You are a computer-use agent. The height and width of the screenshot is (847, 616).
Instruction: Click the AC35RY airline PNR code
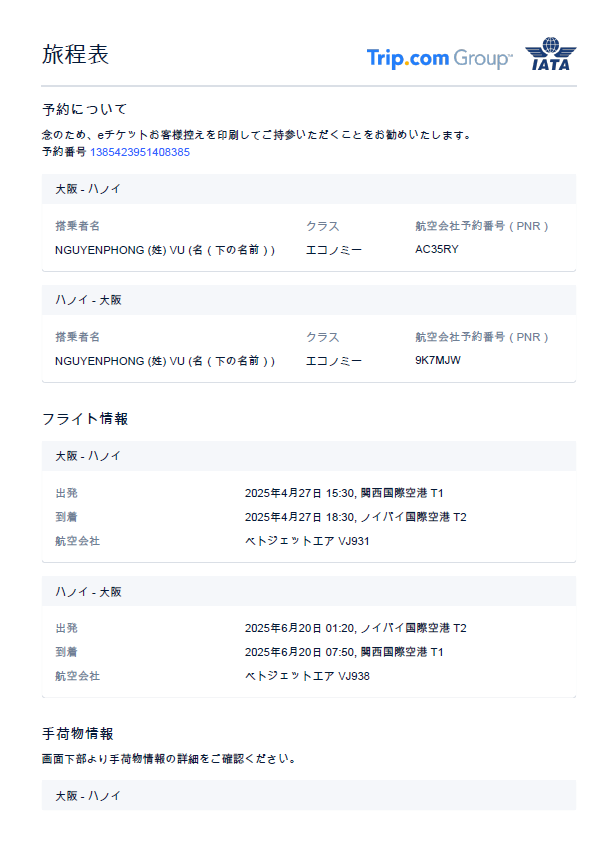pyautogui.click(x=437, y=249)
